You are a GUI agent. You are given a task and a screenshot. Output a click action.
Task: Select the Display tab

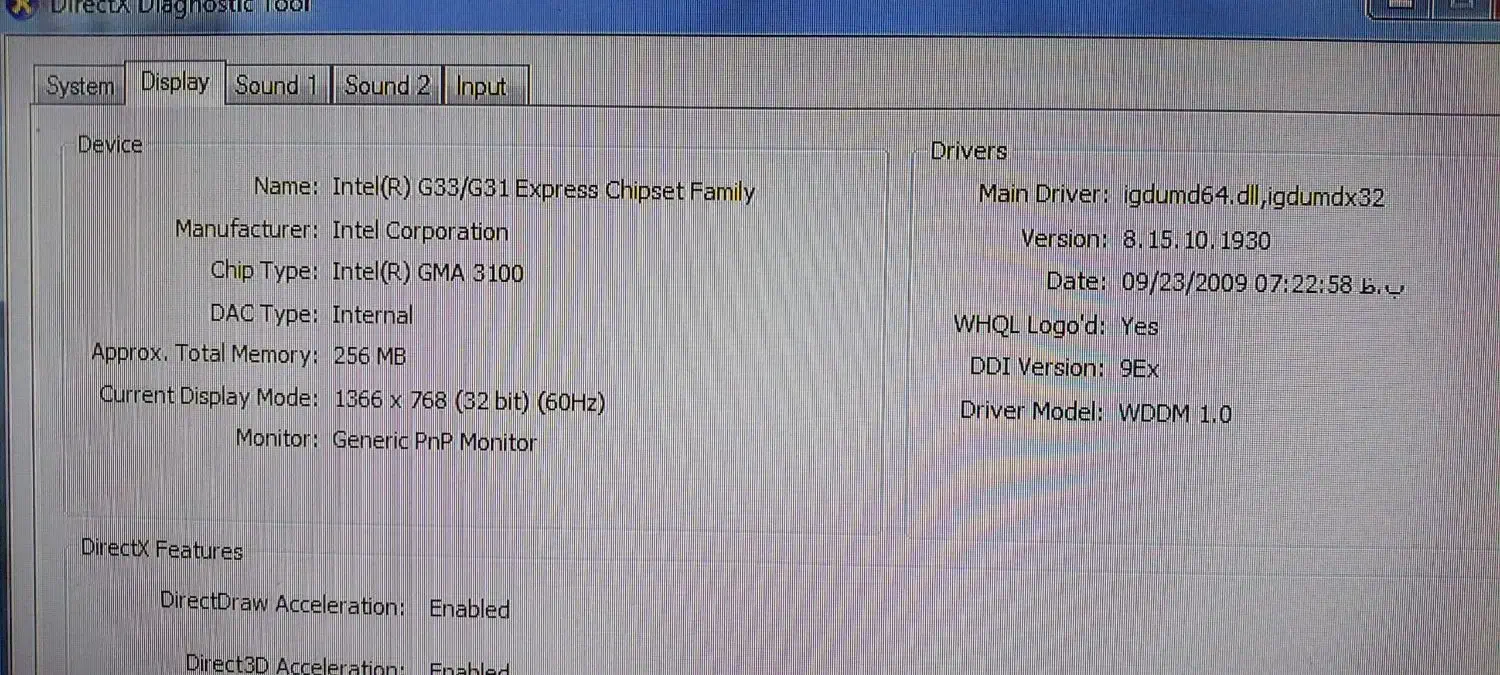175,83
